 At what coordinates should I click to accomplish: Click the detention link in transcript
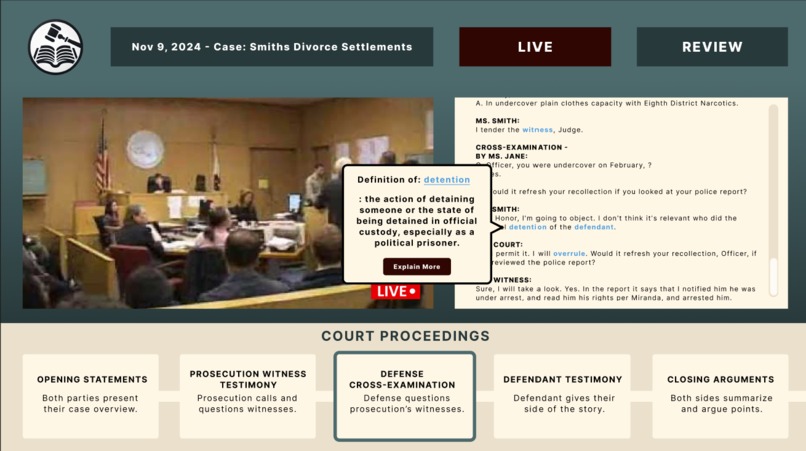(527, 227)
